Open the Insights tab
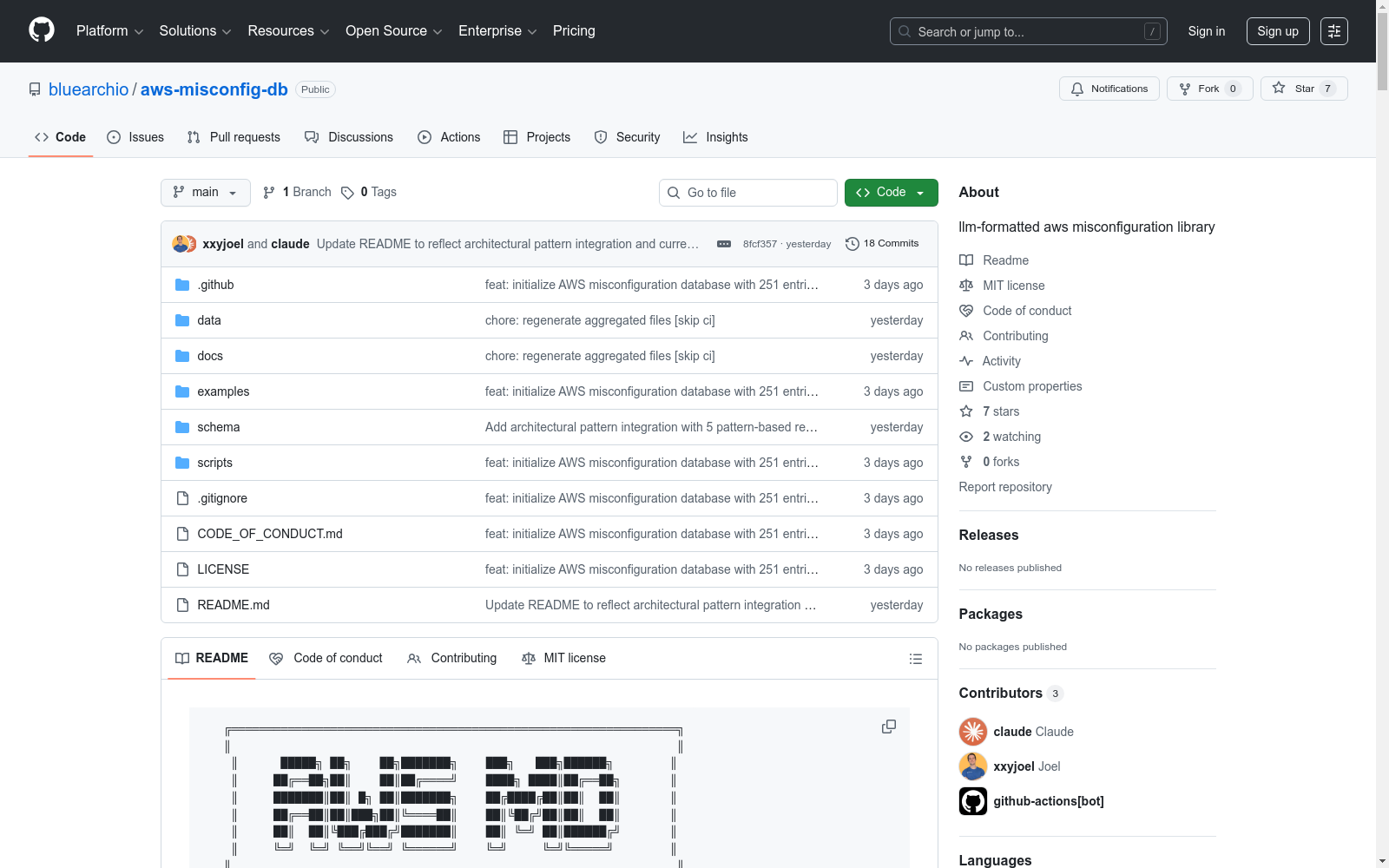 (x=715, y=137)
